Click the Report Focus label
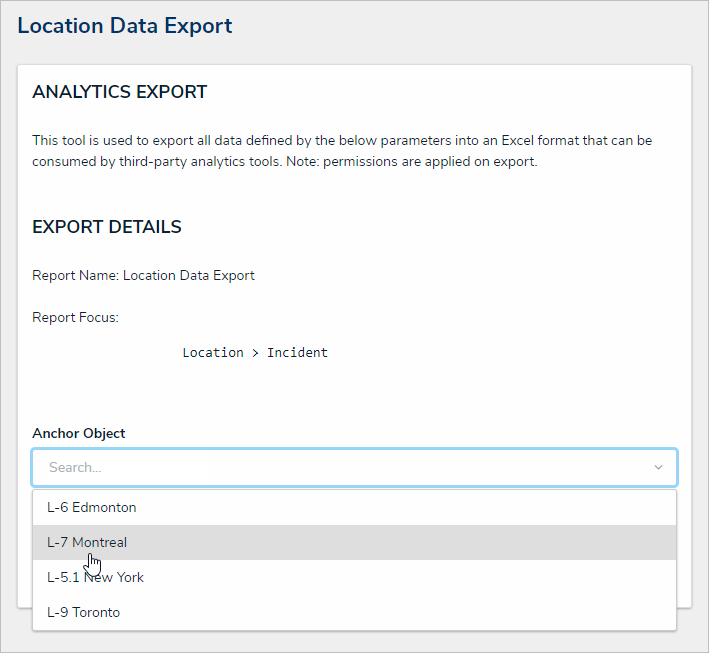 coord(75,318)
